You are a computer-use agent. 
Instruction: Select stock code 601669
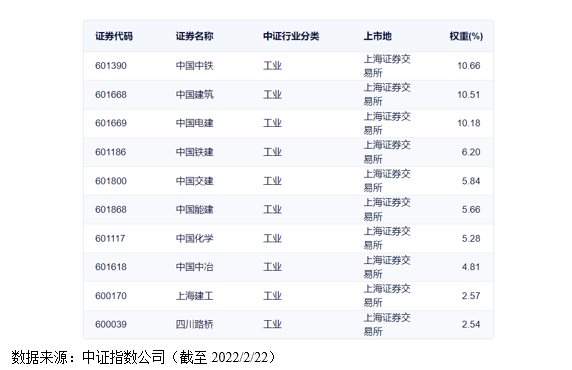111,123
